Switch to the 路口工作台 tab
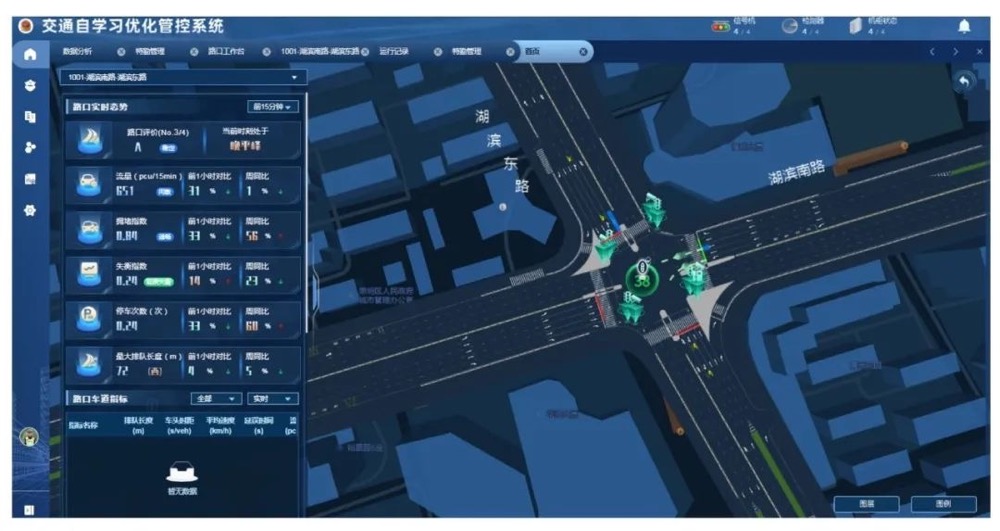This screenshot has height=531, width=1000. tap(225, 52)
